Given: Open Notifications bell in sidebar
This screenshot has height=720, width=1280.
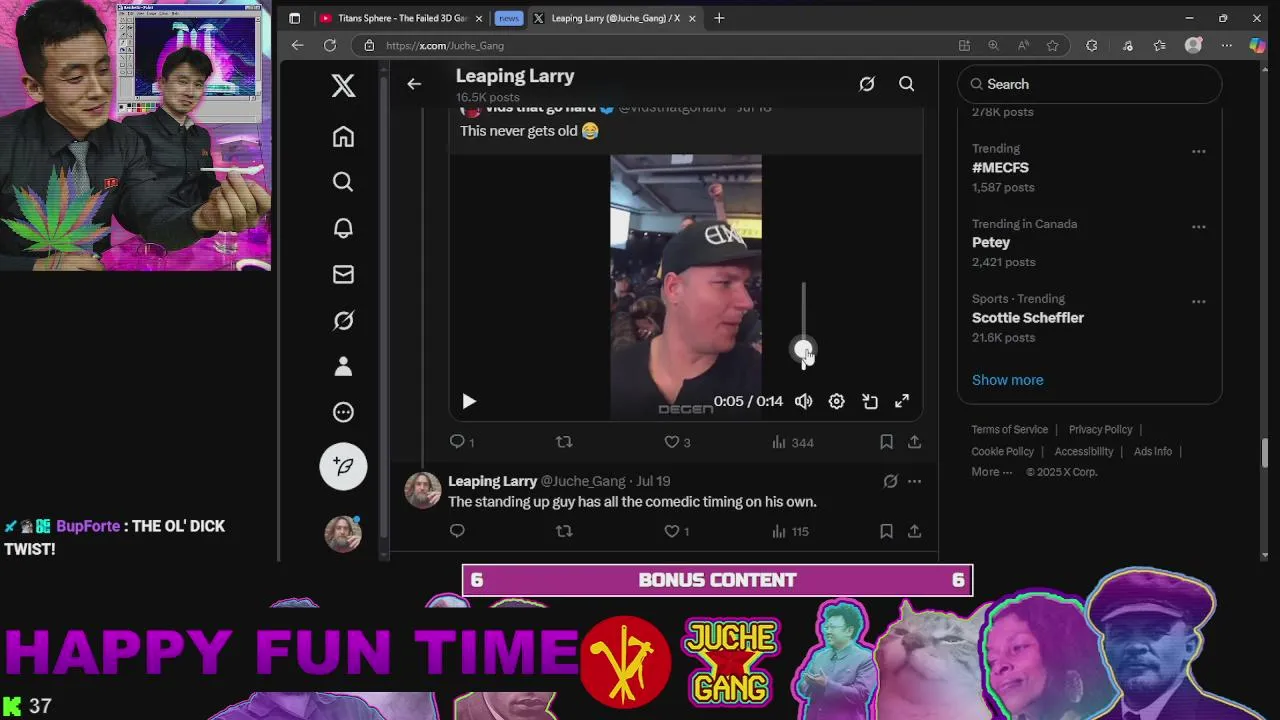Looking at the screenshot, I should (343, 228).
